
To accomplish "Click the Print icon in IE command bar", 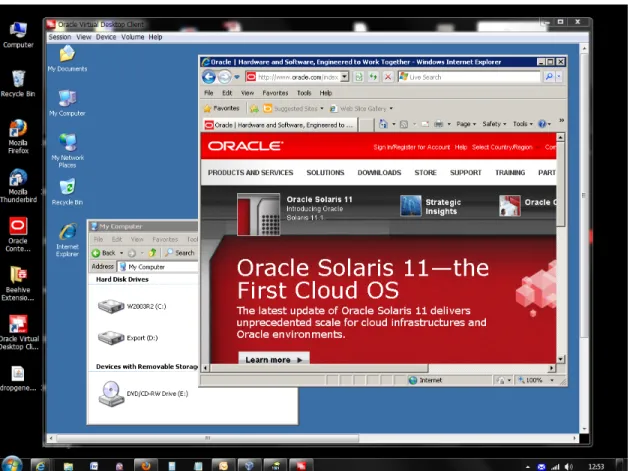I will [438, 124].
